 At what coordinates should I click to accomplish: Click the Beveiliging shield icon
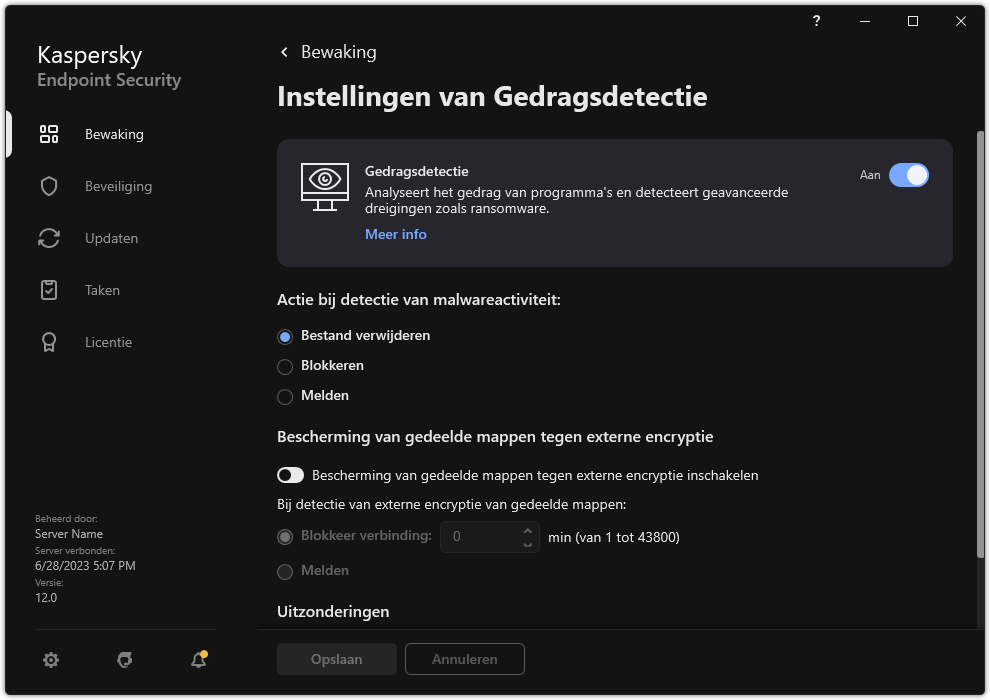(49, 186)
